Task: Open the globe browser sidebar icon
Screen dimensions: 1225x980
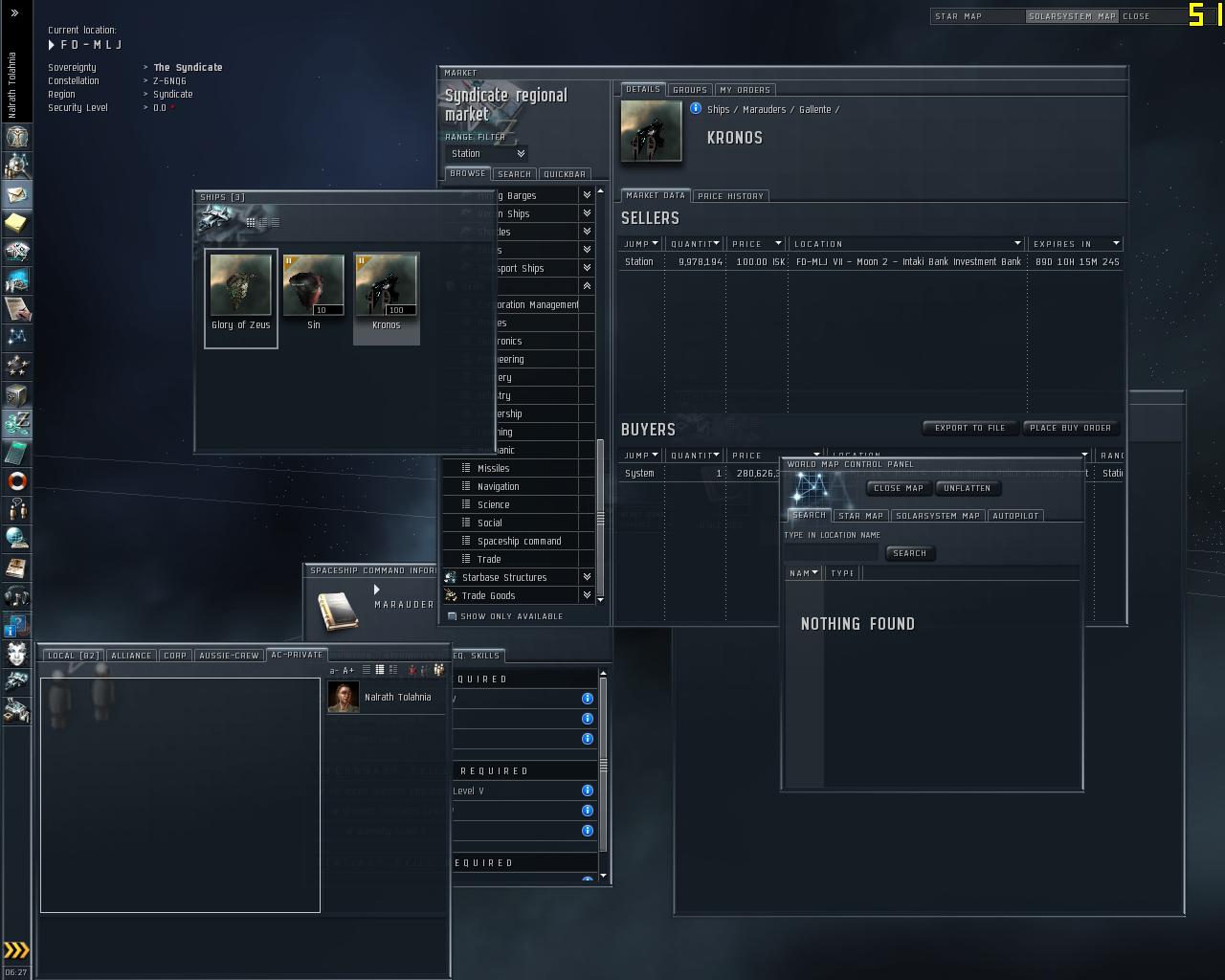Action: [17, 538]
